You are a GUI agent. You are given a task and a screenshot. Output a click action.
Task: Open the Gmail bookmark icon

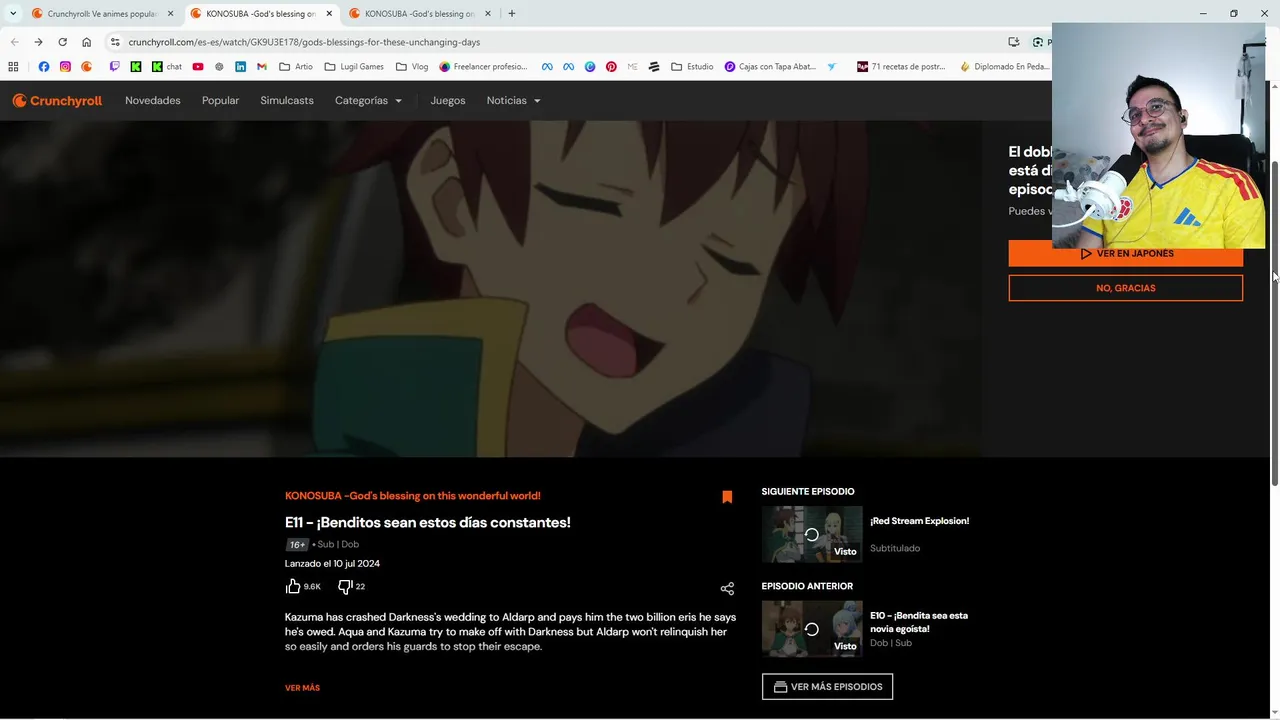[x=262, y=67]
